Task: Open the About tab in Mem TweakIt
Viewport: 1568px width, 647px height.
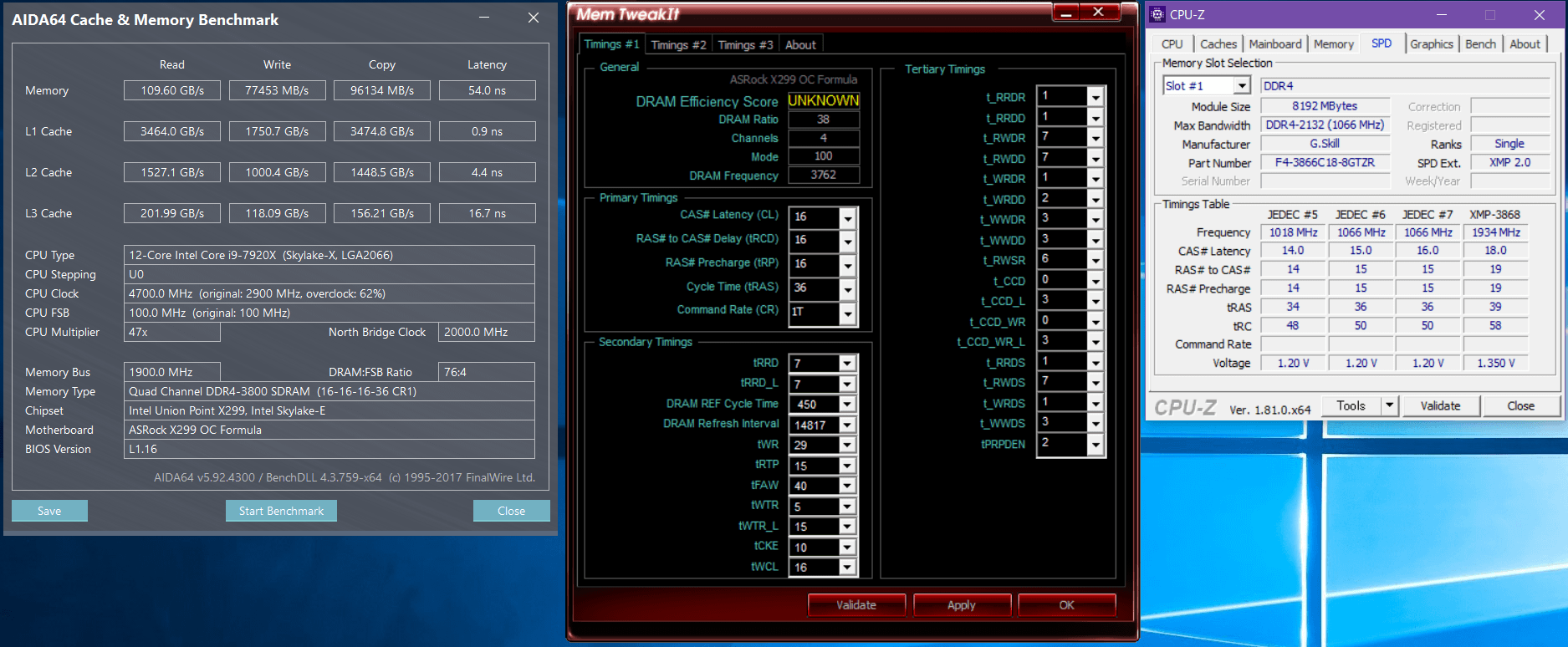Action: pos(800,45)
